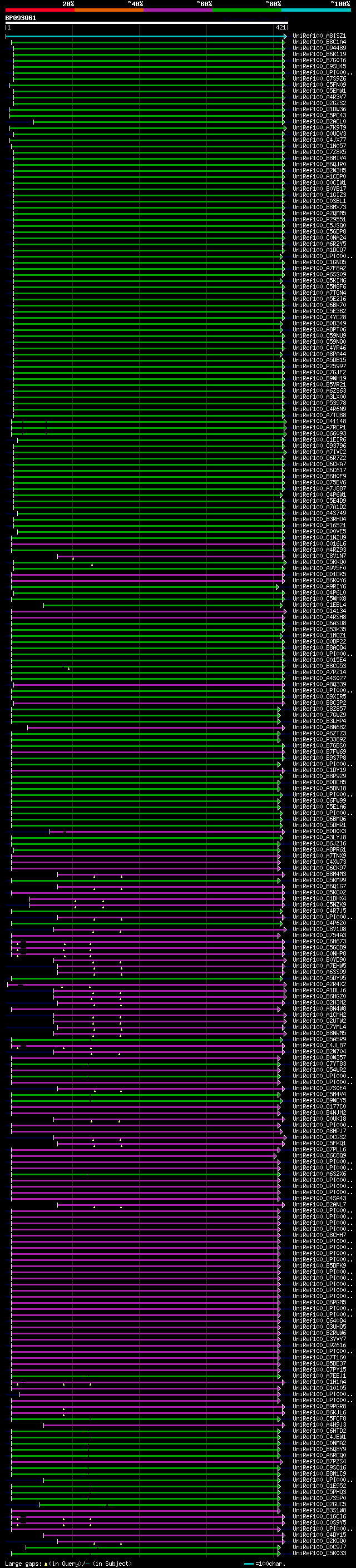Open hit UniRef100_C5KKQ0
Image resolution: width=356 pixels, height=1568 pixels.
(x=319, y=562)
